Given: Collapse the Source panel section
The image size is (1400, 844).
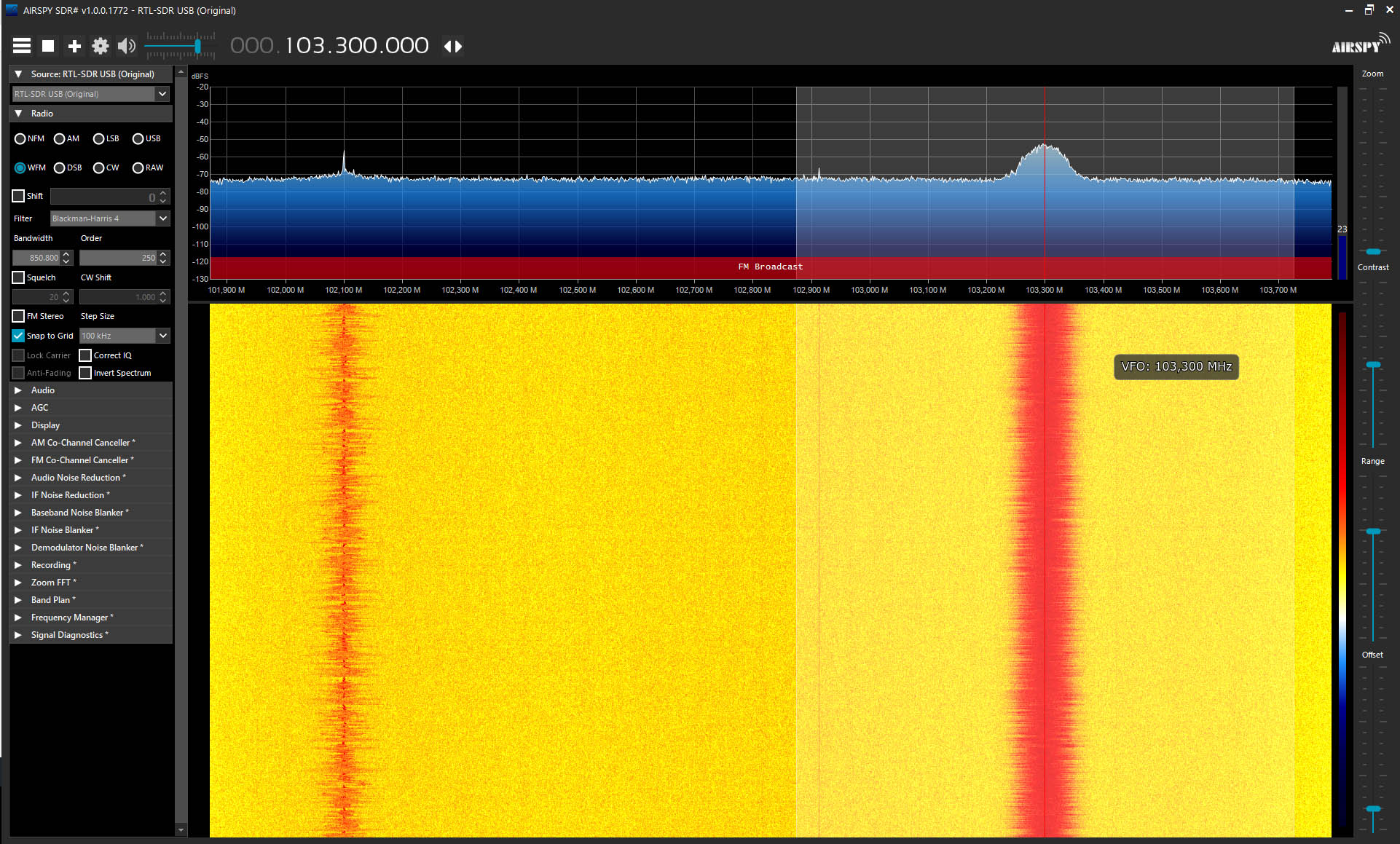Looking at the screenshot, I should pyautogui.click(x=18, y=74).
